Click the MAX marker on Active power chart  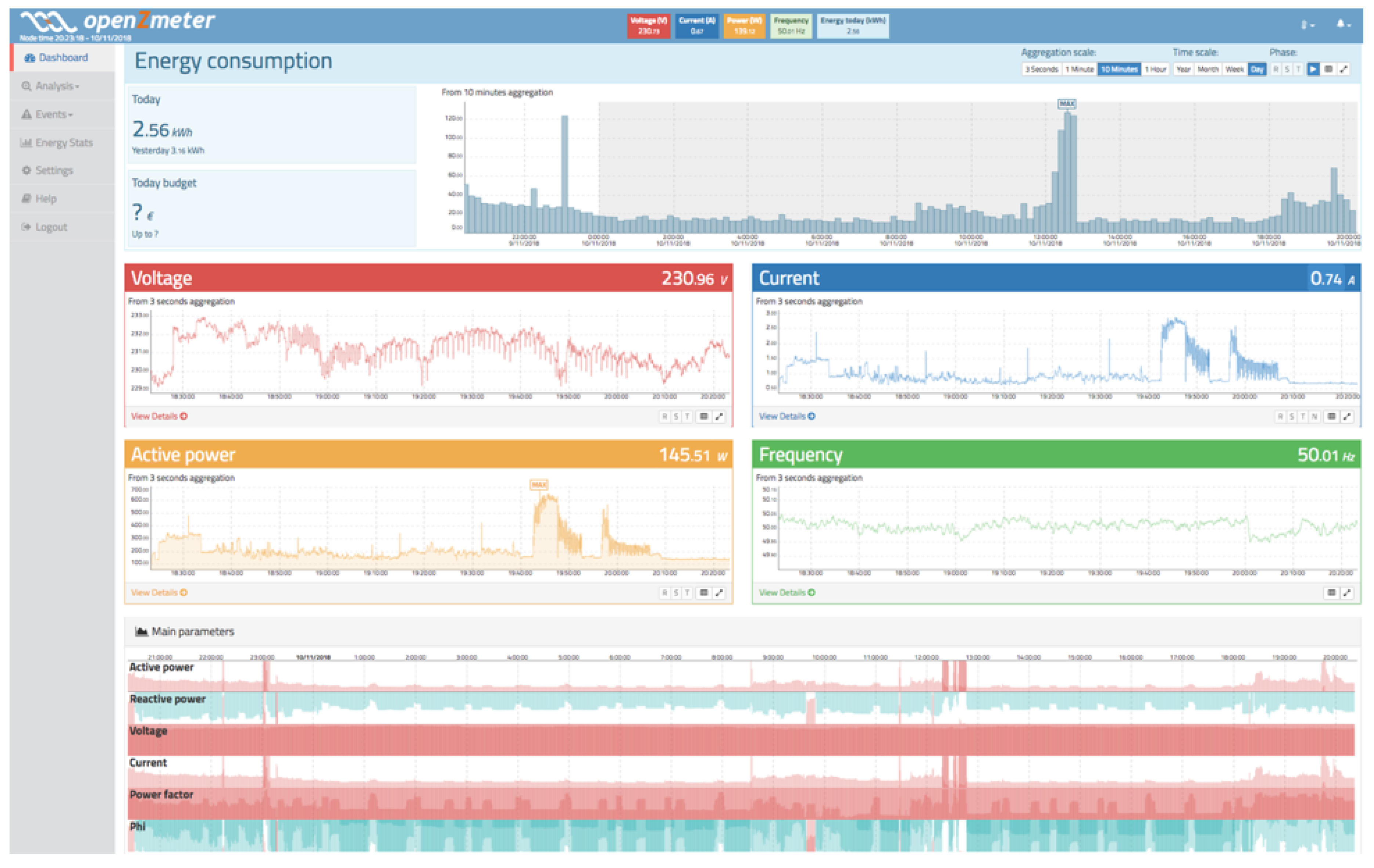[539, 485]
